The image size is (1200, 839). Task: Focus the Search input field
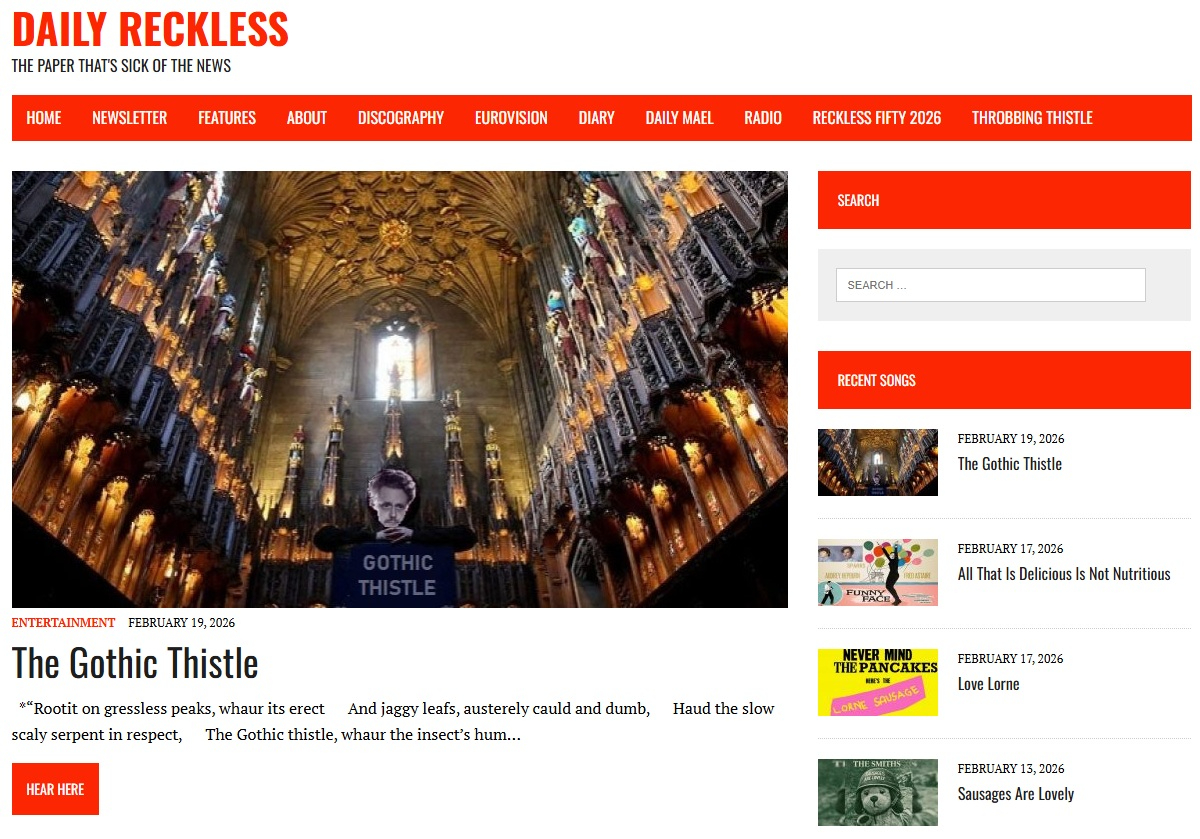991,285
